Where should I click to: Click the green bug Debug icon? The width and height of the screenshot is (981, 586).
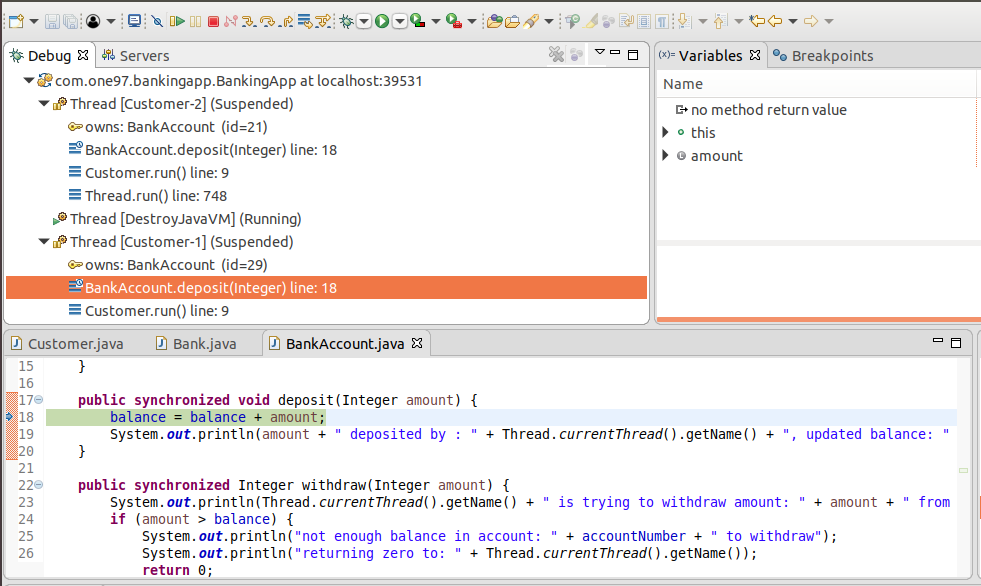(346, 21)
